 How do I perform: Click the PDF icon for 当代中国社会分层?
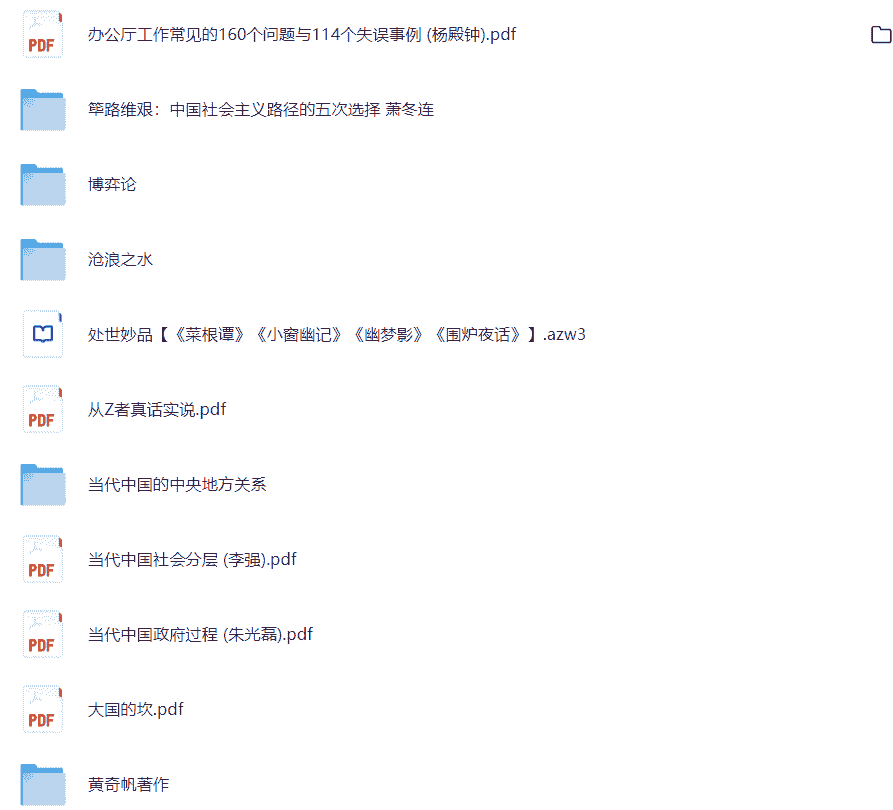point(43,559)
